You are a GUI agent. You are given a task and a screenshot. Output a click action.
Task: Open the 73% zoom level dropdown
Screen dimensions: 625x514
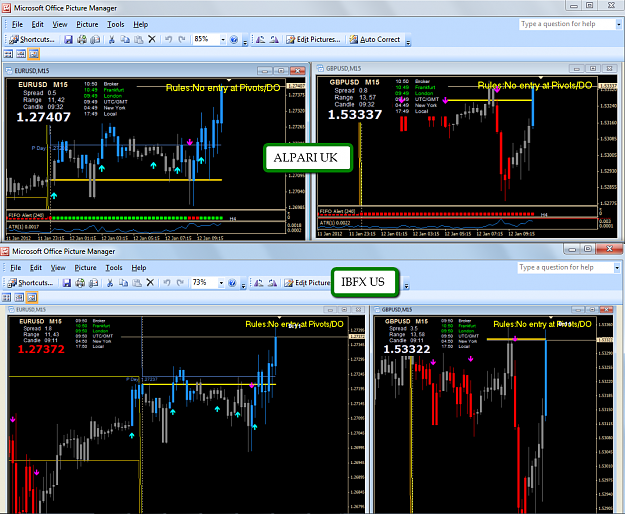pyautogui.click(x=221, y=283)
